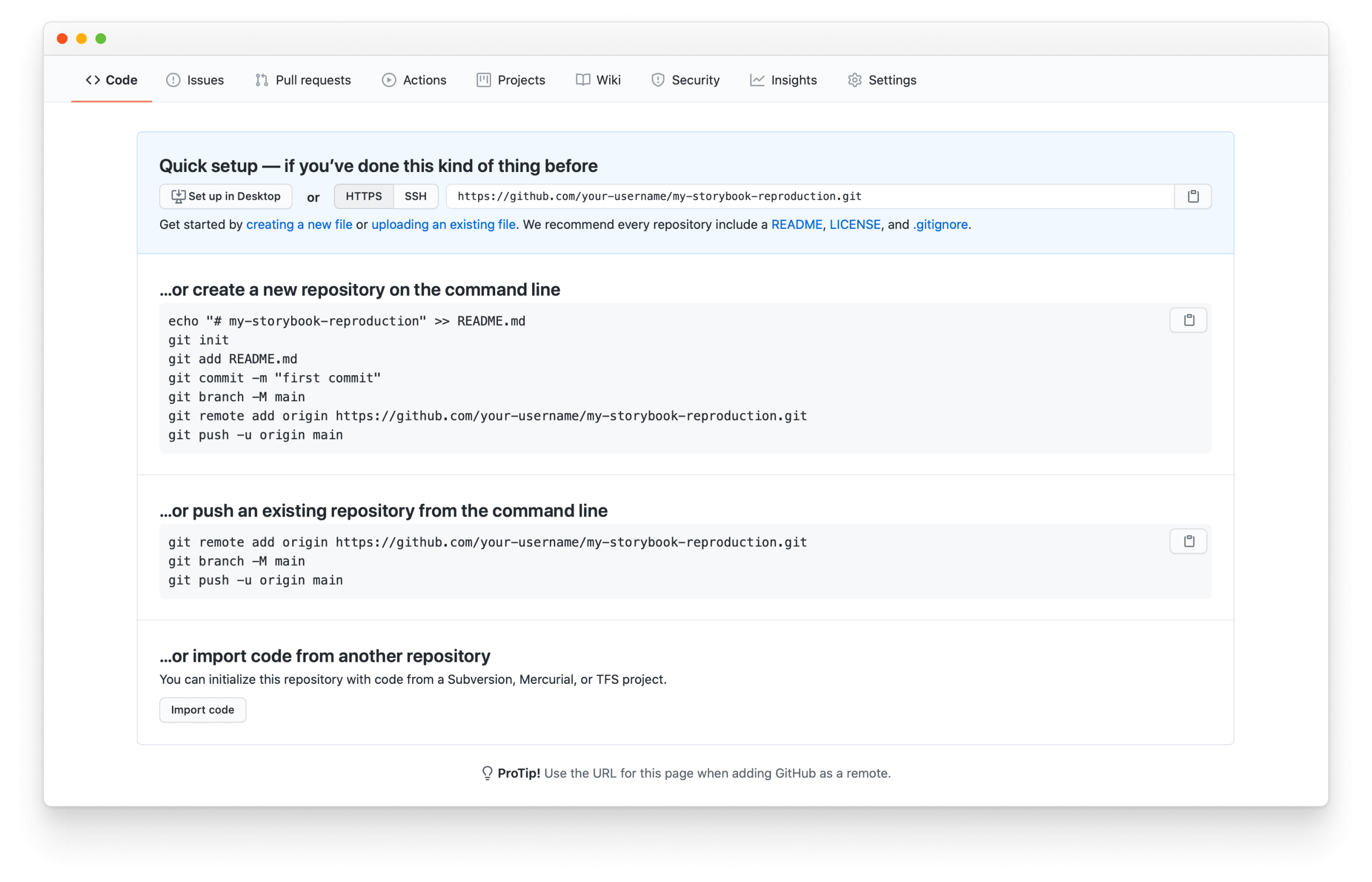Open the Issues tab icon

click(174, 80)
